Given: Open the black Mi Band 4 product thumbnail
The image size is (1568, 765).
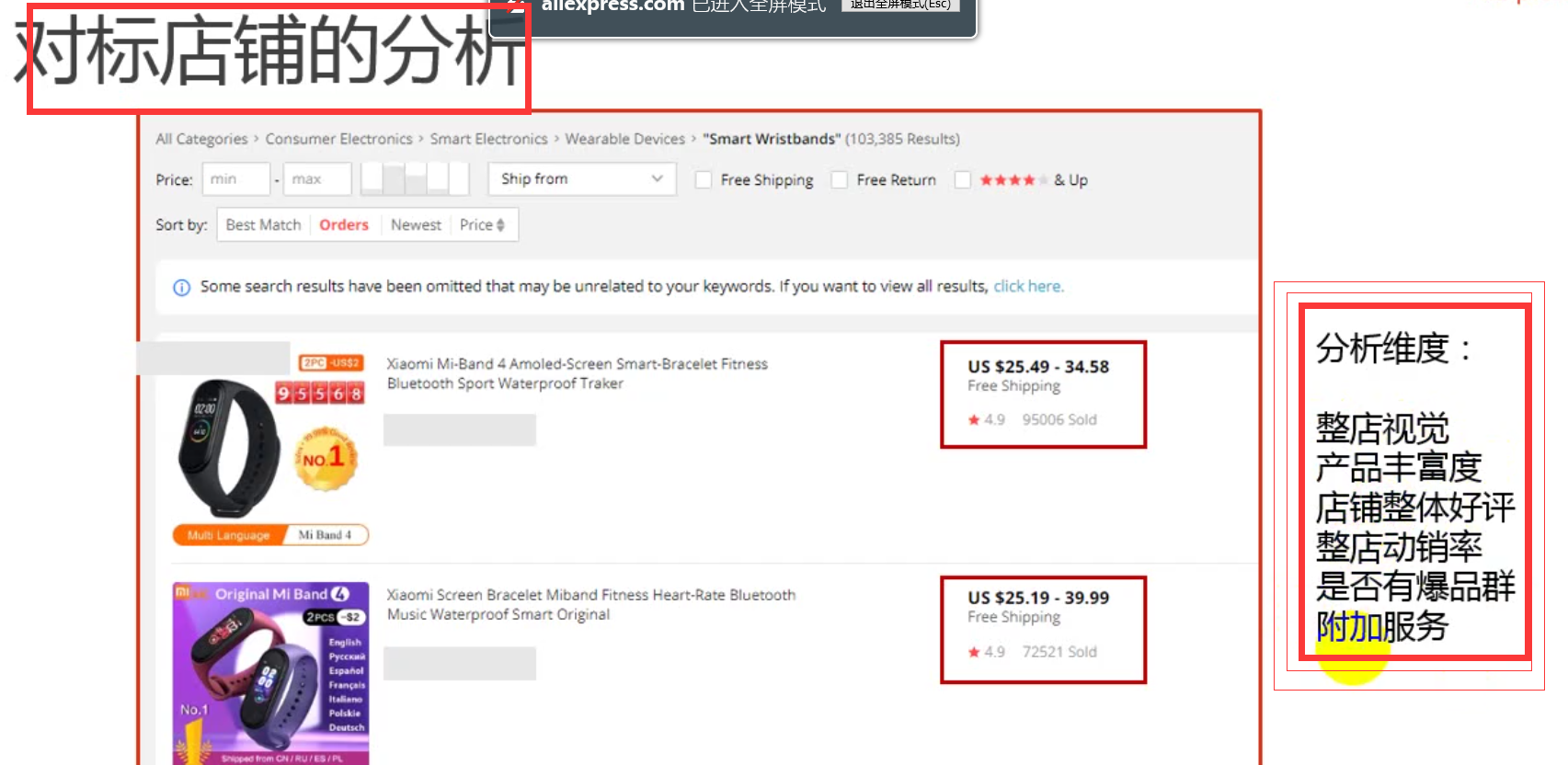Looking at the screenshot, I should [x=230, y=448].
